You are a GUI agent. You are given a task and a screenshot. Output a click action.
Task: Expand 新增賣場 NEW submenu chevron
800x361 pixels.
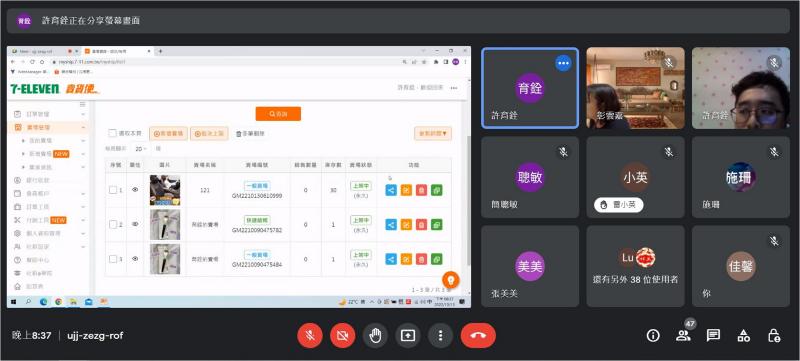83,154
